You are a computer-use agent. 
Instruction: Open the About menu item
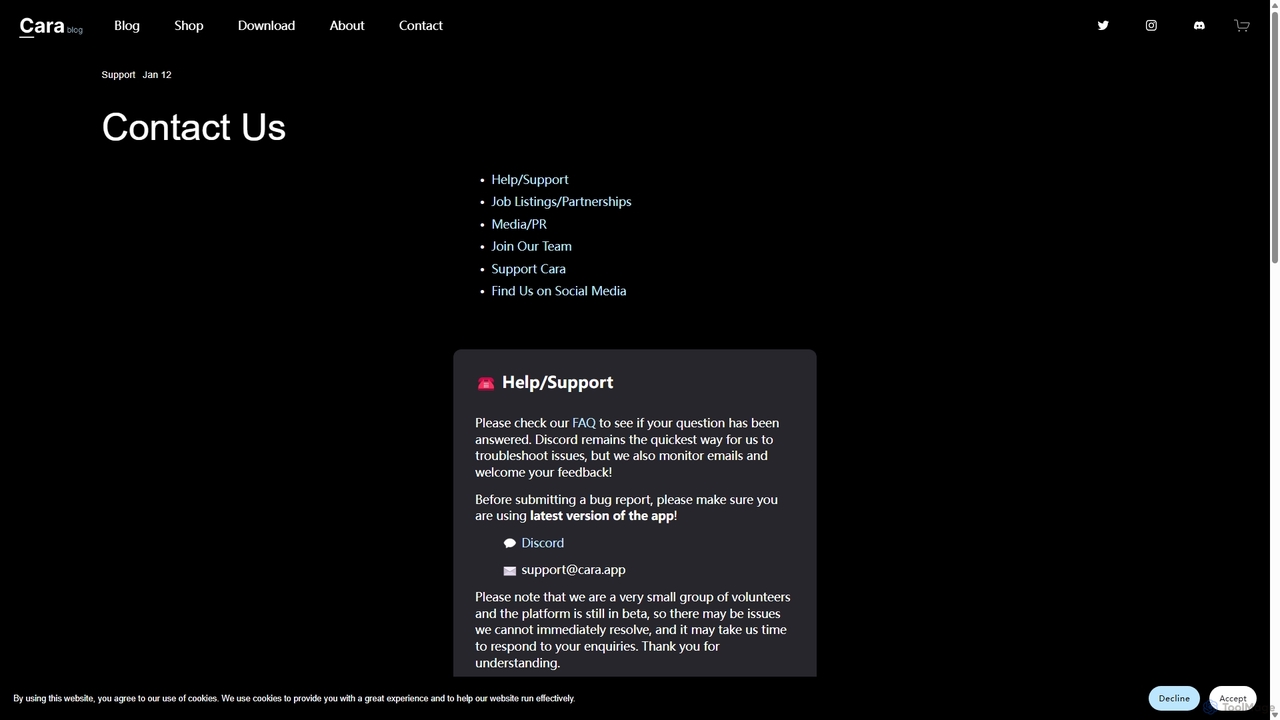(x=347, y=26)
